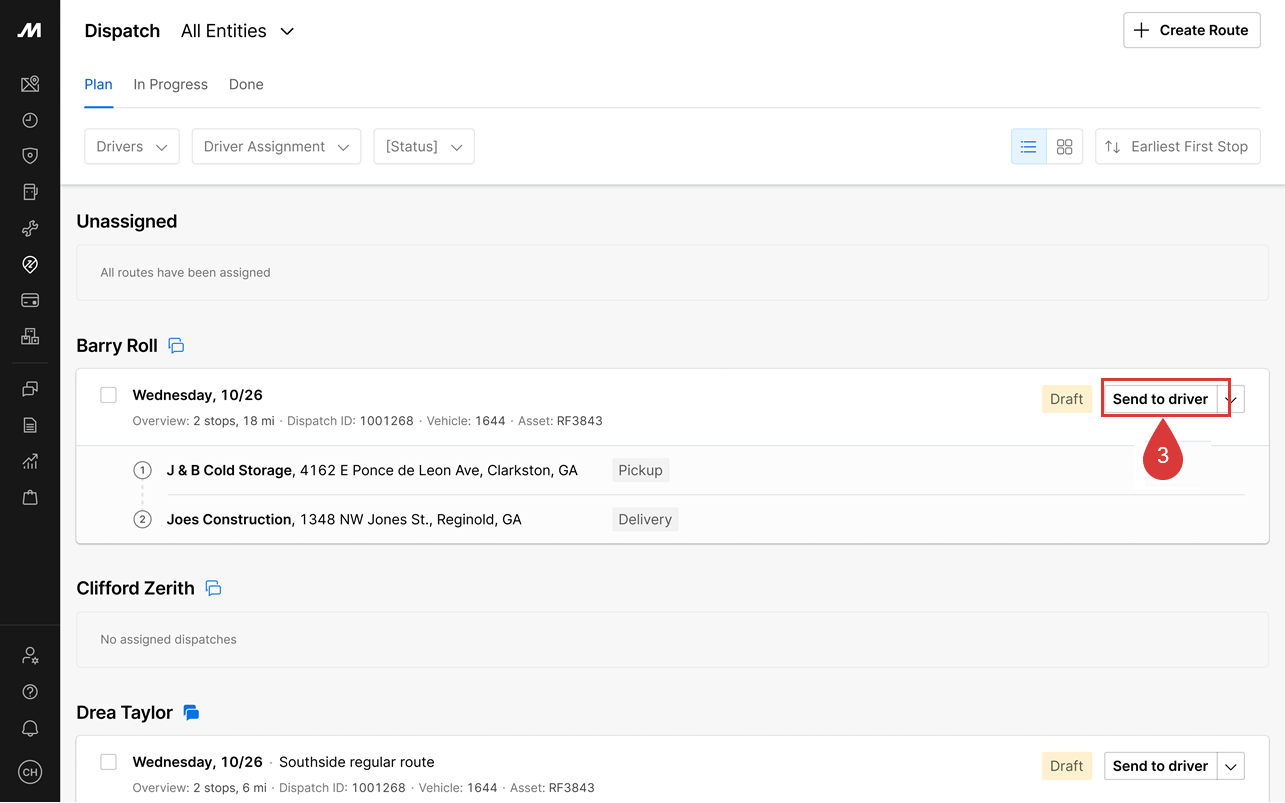Viewport: 1285px width, 803px height.
Task: Open the help question mark icon
Action: click(30, 692)
